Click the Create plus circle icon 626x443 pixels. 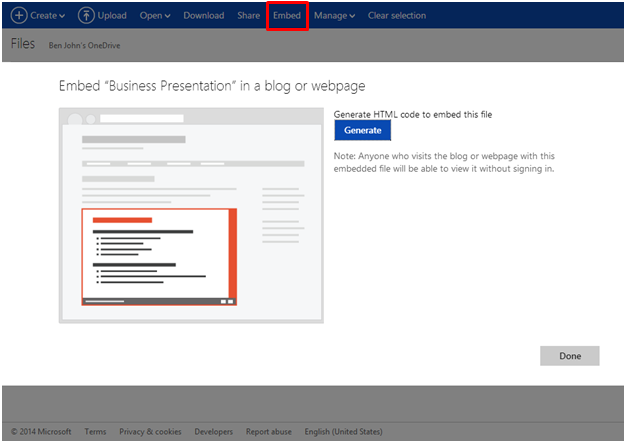click(19, 16)
